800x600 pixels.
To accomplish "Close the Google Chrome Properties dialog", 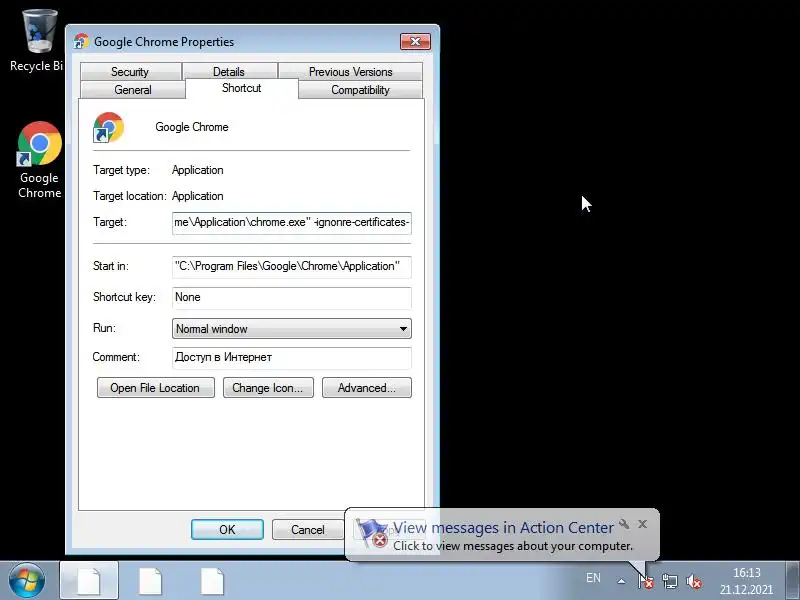I will click(415, 41).
